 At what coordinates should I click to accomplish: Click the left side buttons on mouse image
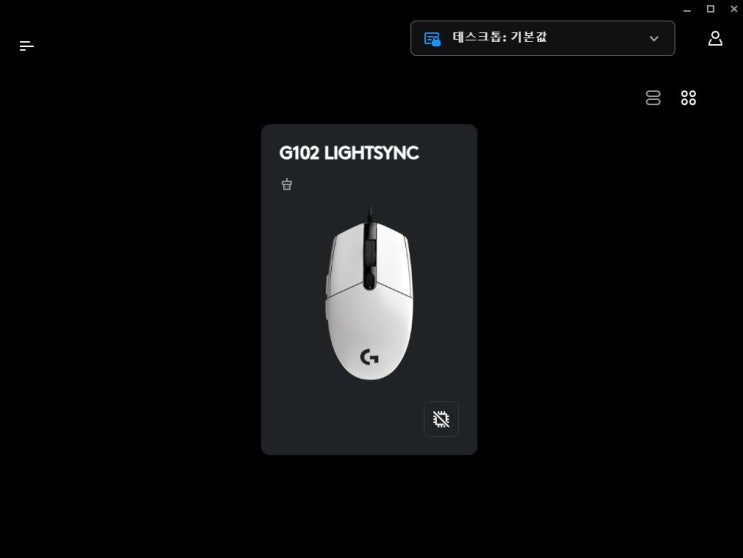point(327,296)
